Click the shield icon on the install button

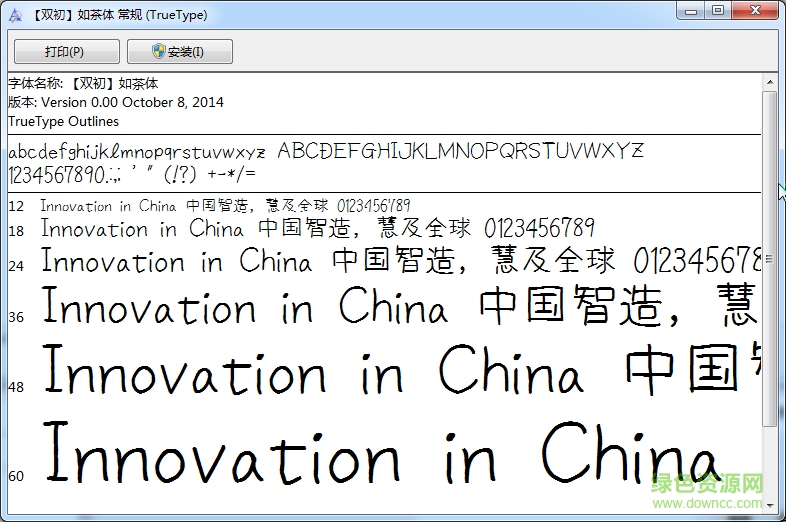click(159, 51)
